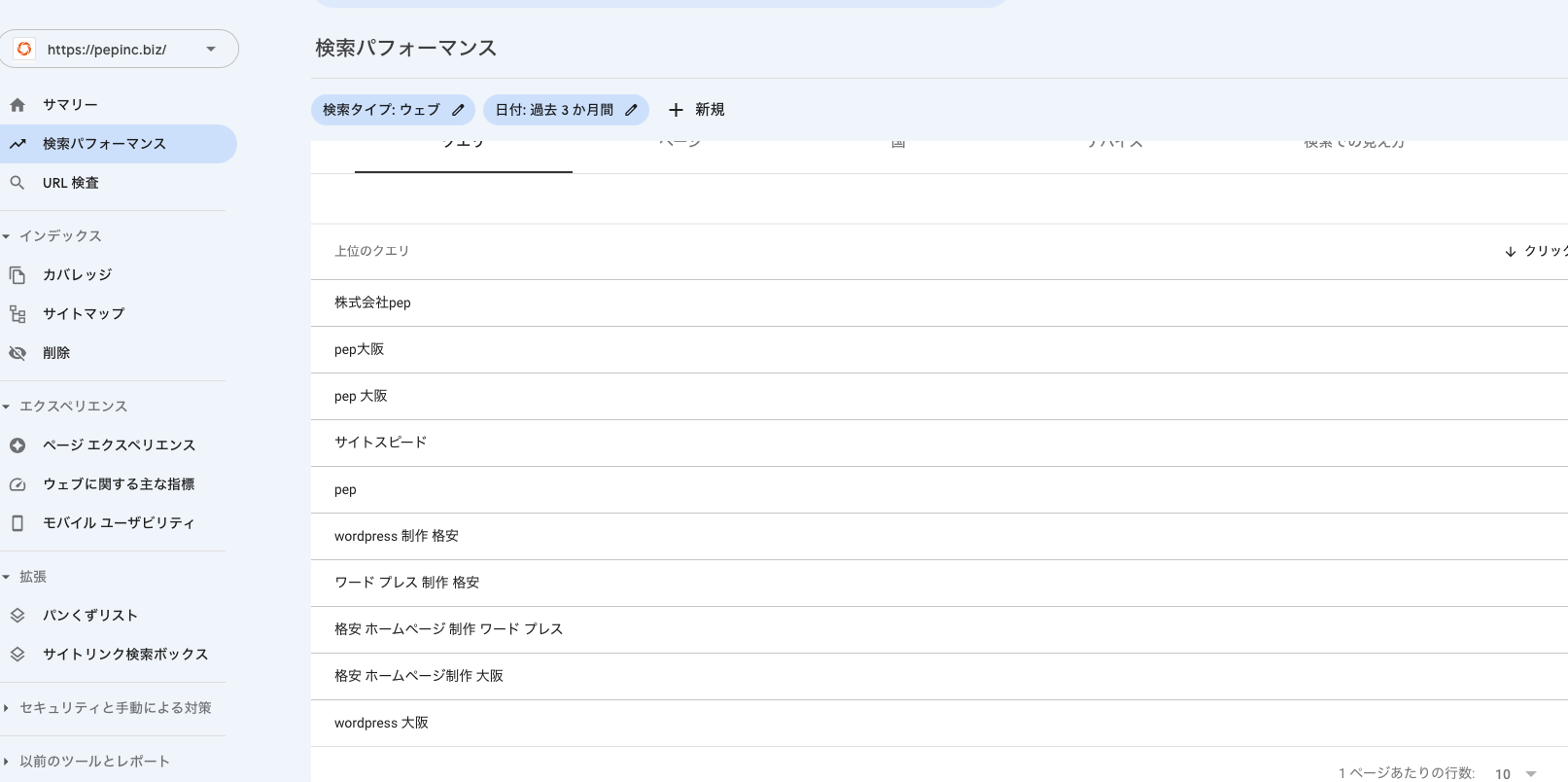Click the 上位のクエリ column header
Image resolution: width=1568 pixels, height=782 pixels.
click(x=372, y=251)
